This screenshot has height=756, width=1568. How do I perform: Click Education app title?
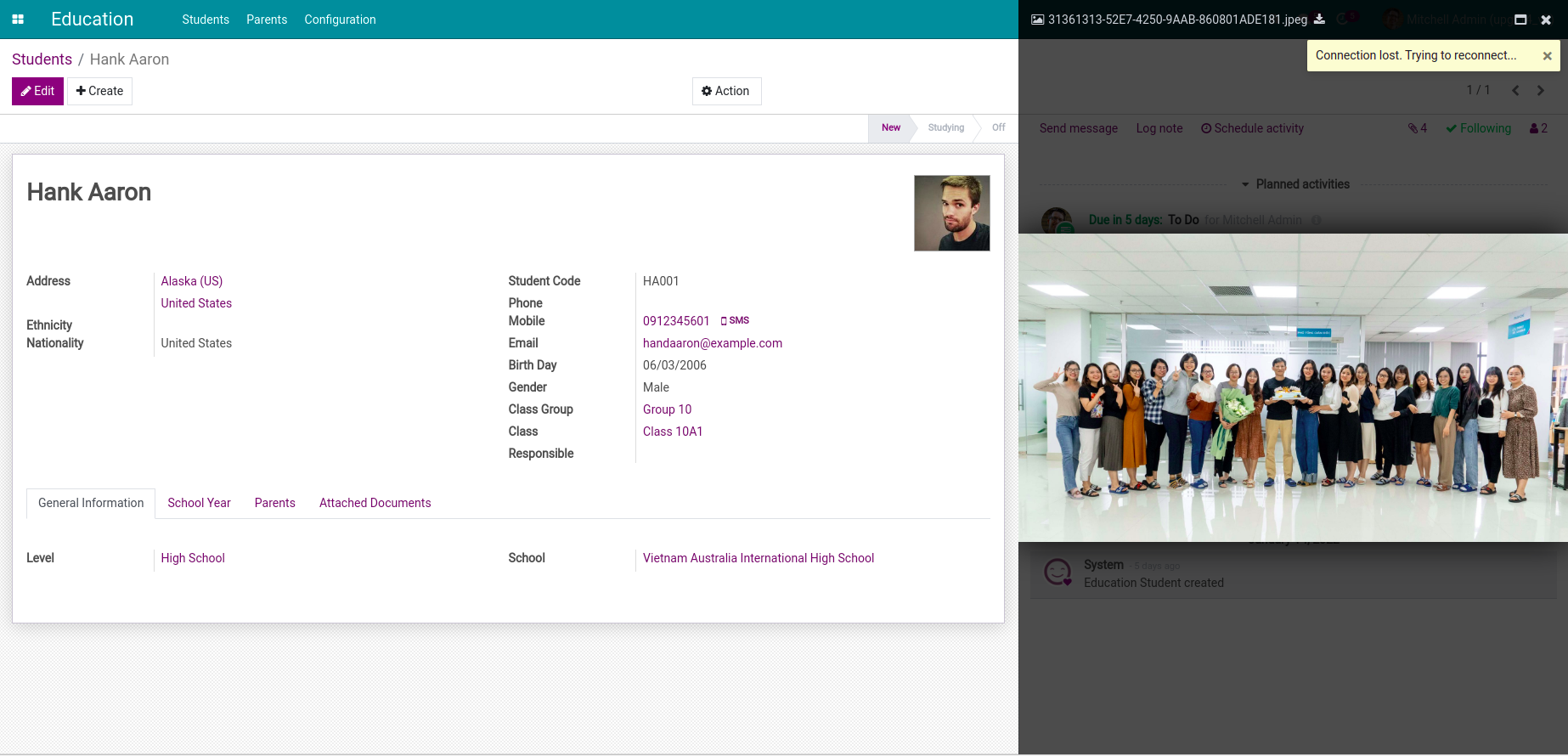tap(93, 19)
